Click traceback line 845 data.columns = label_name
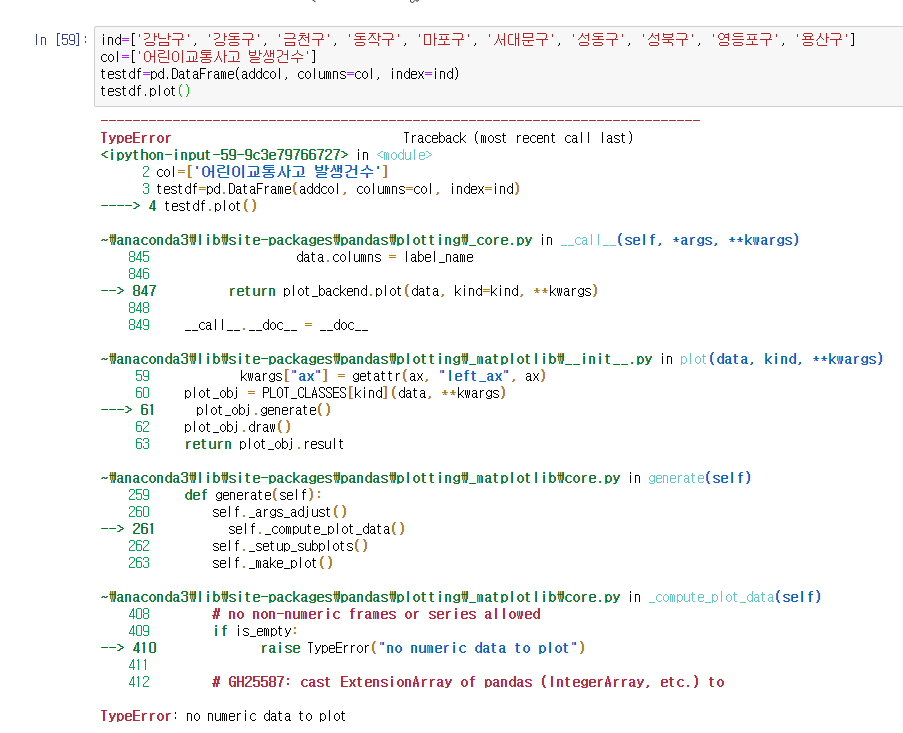This screenshot has width=903, height=733. click(301, 257)
